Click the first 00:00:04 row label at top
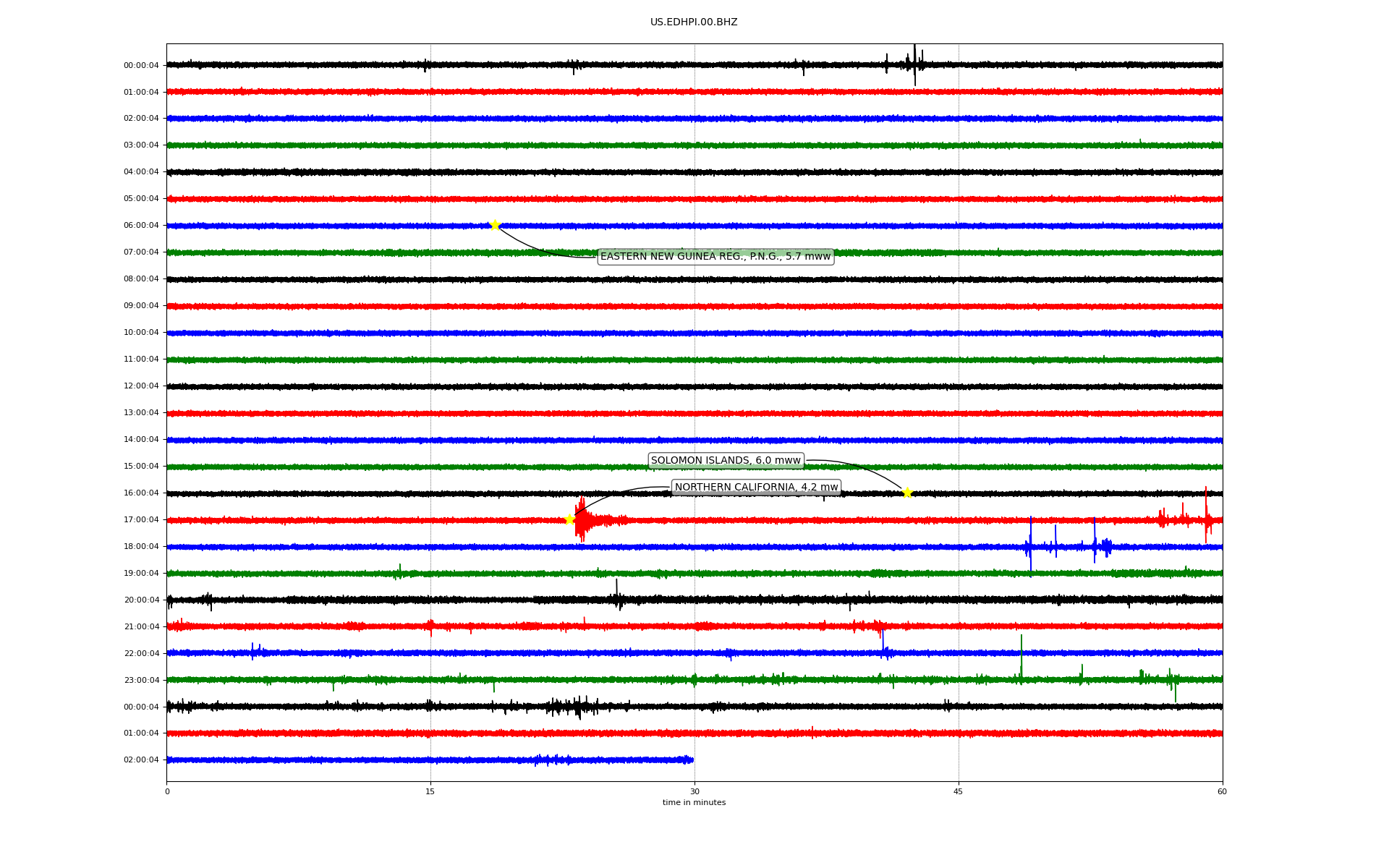Screen dimensions: 1389x868 (141, 66)
